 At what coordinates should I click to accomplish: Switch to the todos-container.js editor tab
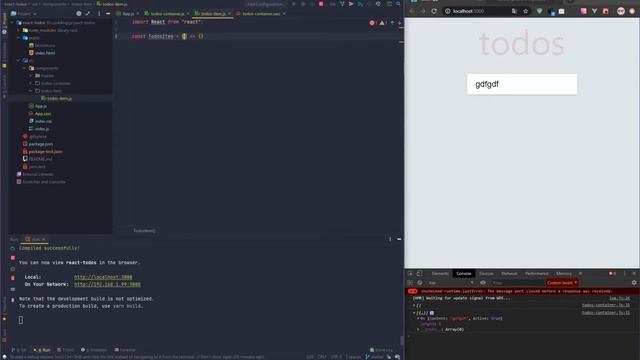tap(167, 13)
